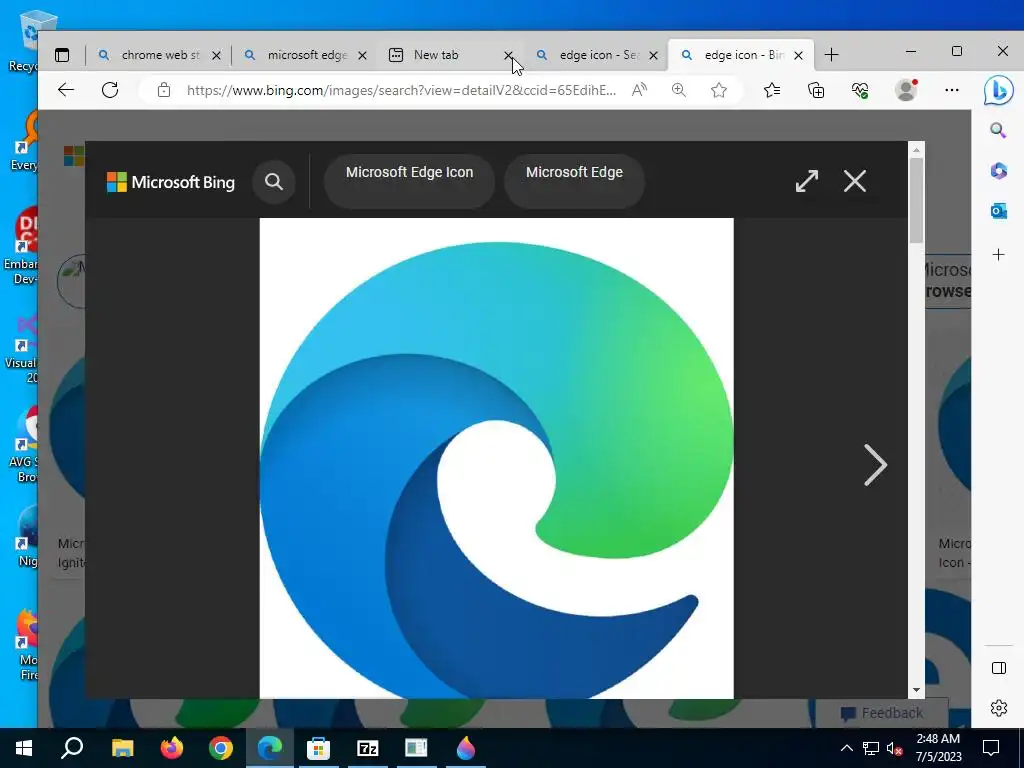Open the Windows Start menu

click(x=24, y=748)
